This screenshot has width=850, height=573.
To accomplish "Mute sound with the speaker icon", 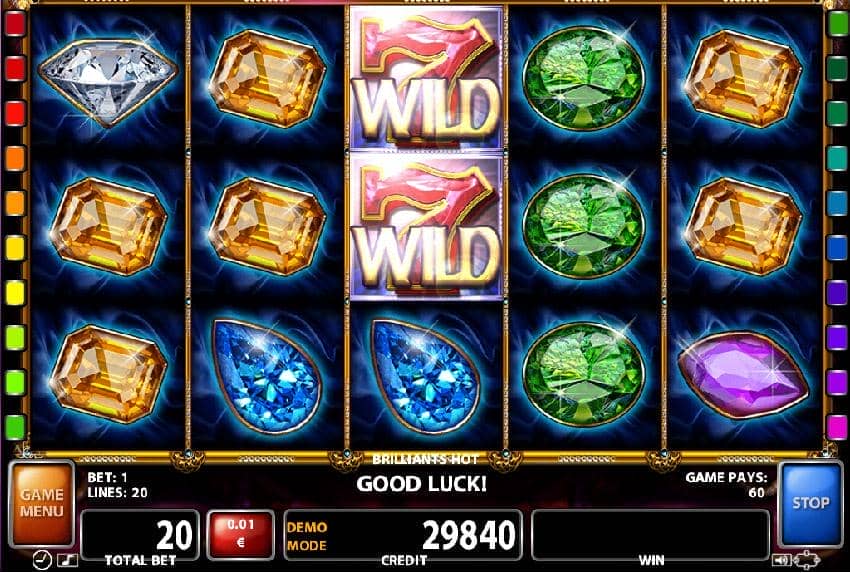I will (x=780, y=560).
